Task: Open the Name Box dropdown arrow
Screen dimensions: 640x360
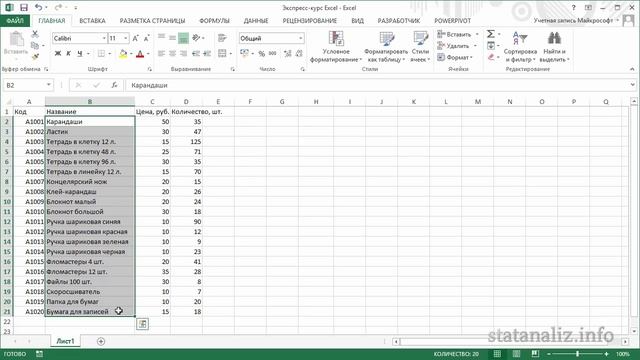Action: click(49, 85)
